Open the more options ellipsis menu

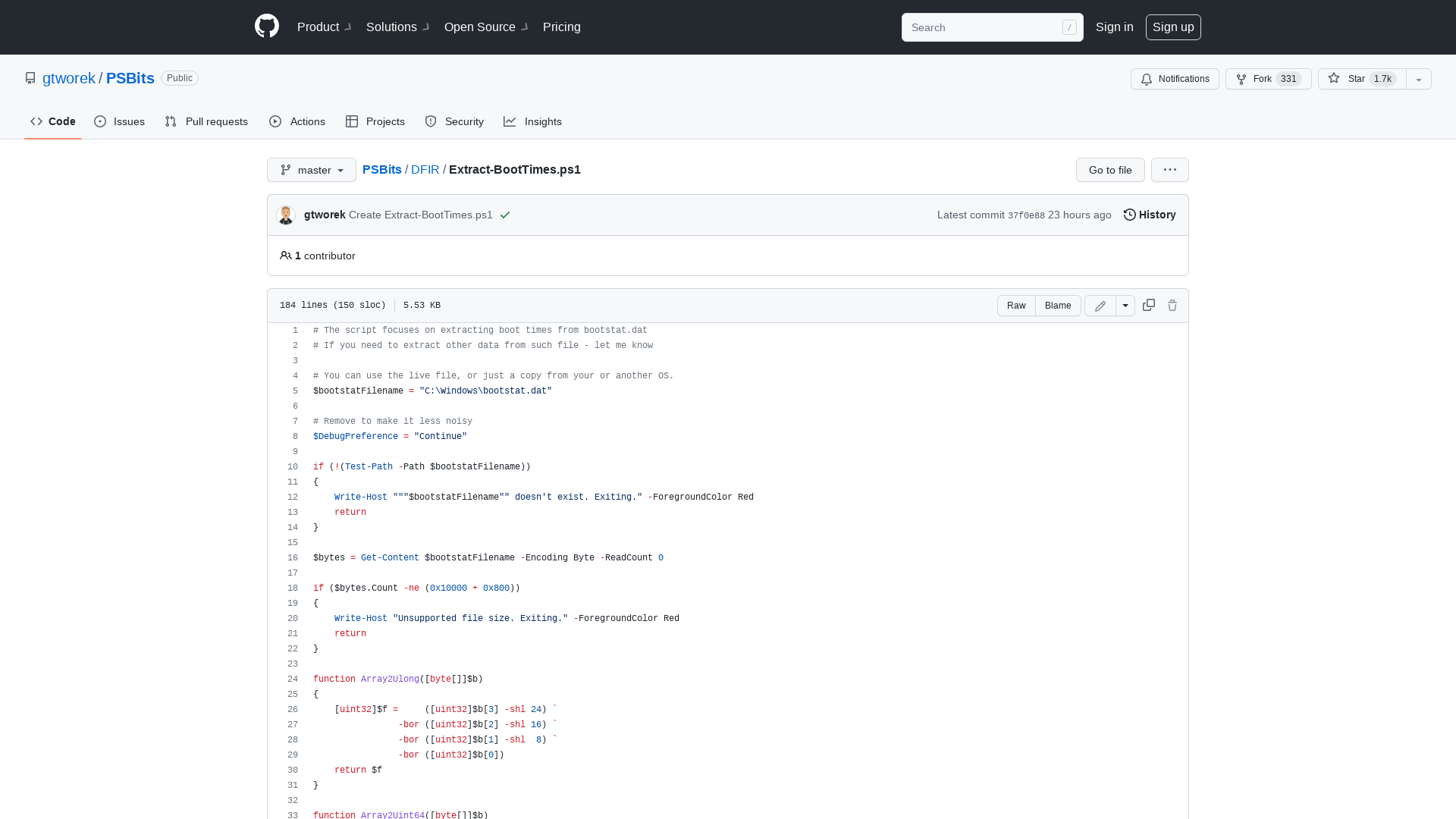(x=1169, y=170)
